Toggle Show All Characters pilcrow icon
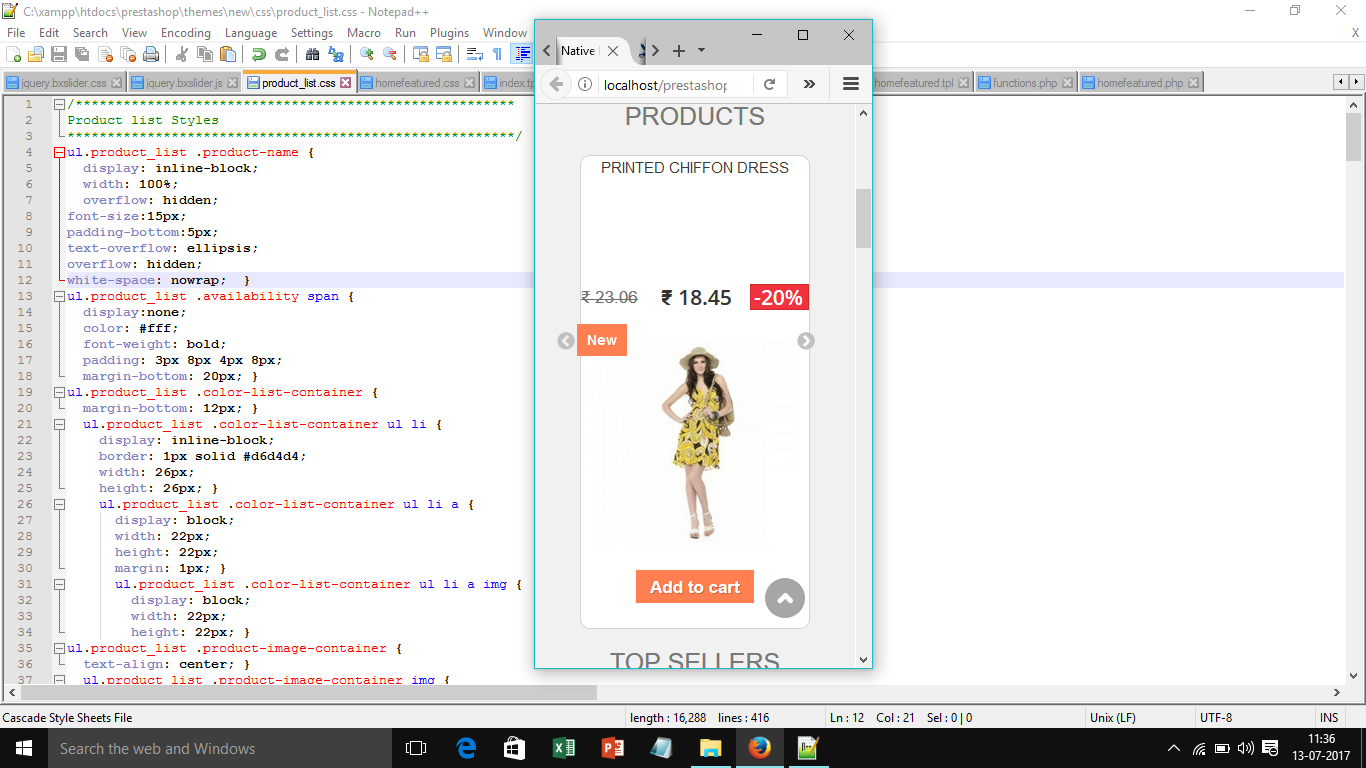 [497, 54]
